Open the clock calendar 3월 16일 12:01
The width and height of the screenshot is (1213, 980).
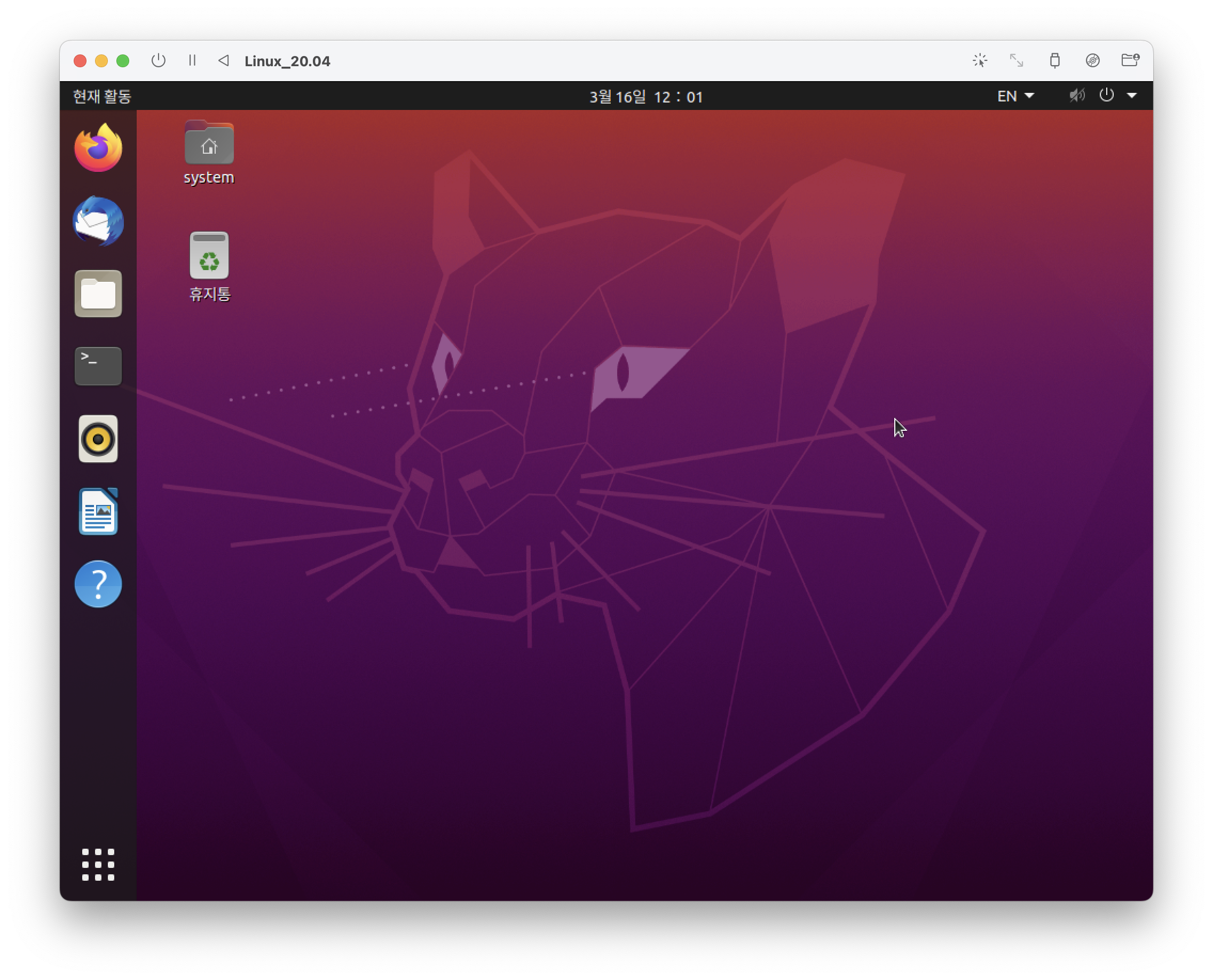coord(646,97)
